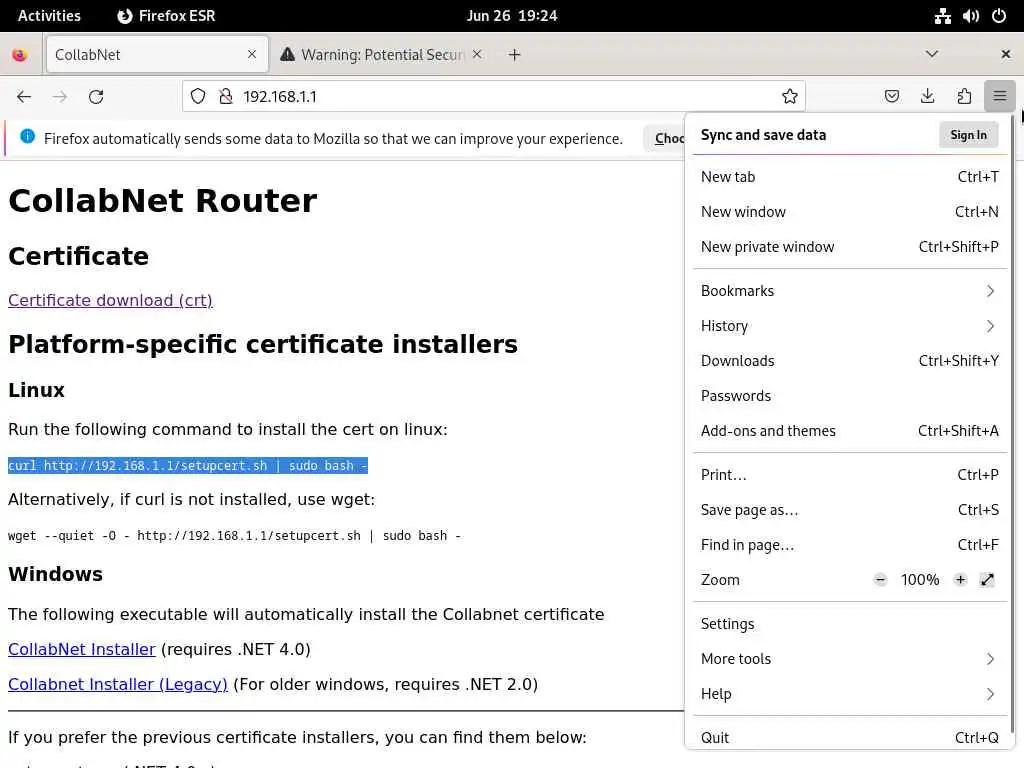
Task: Zoom out with the minus button
Action: click(880, 579)
